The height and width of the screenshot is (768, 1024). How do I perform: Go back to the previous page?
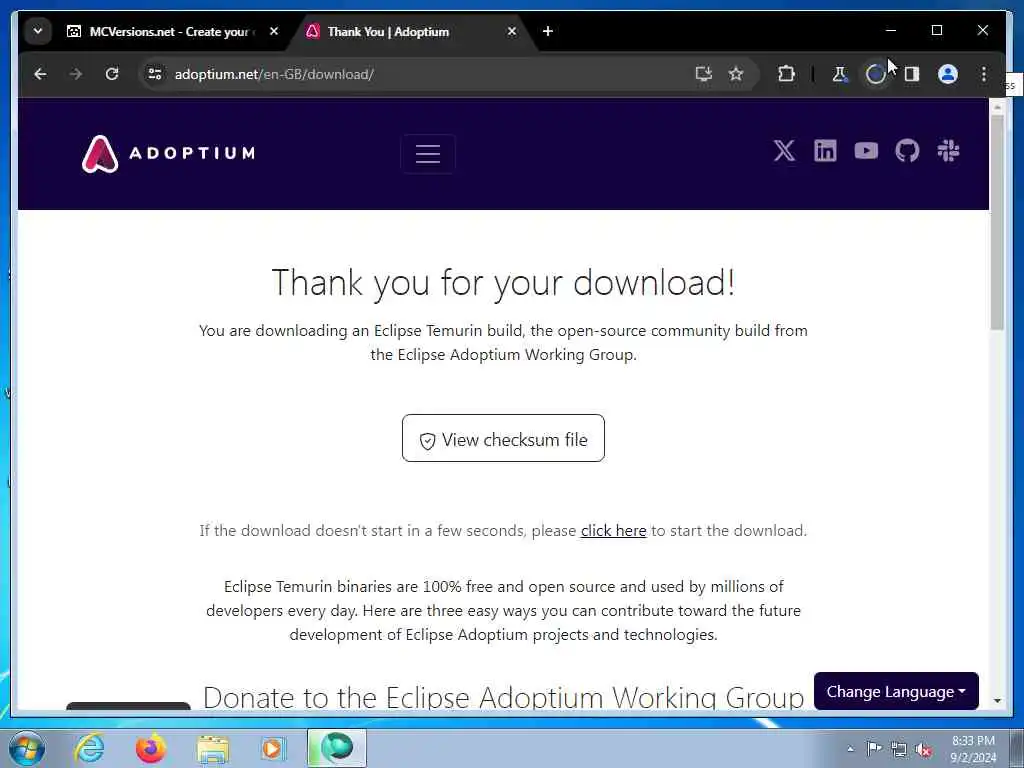(40, 74)
